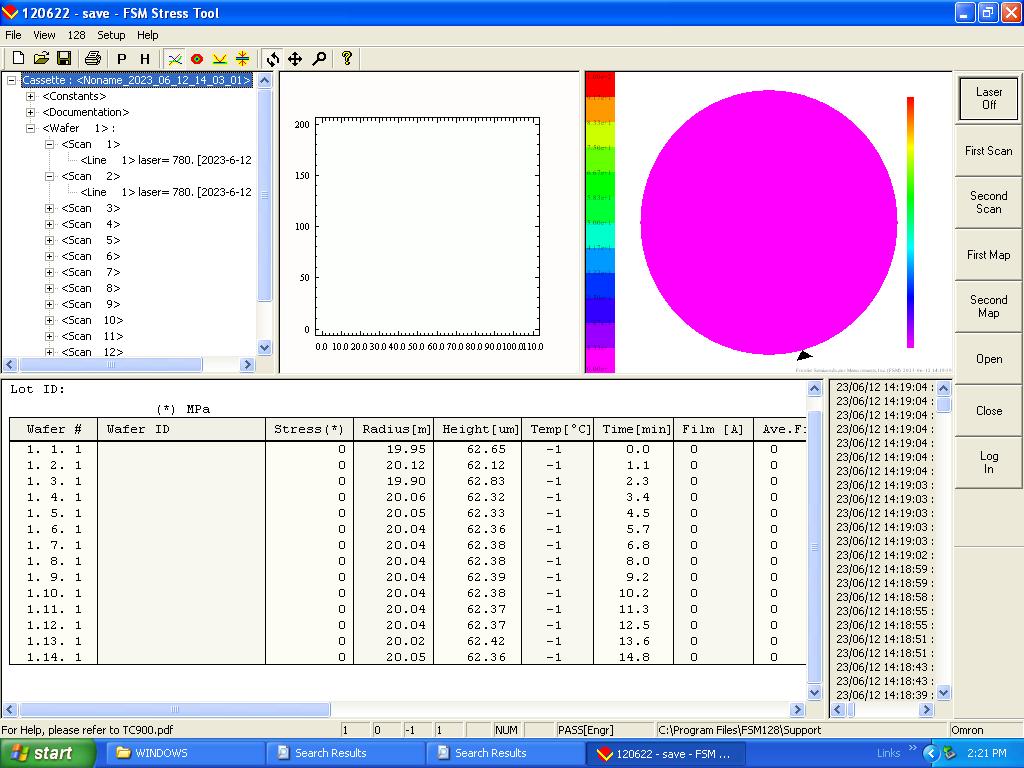
Task: Save using the floppy disk icon
Action: (x=64, y=59)
